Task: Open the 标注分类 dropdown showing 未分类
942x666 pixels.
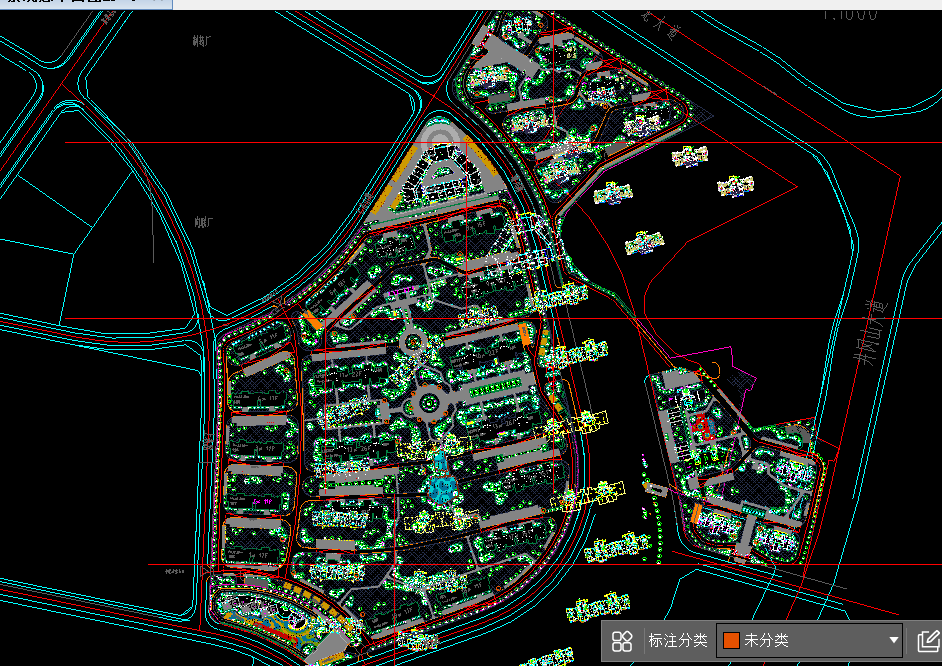Action: pos(809,641)
